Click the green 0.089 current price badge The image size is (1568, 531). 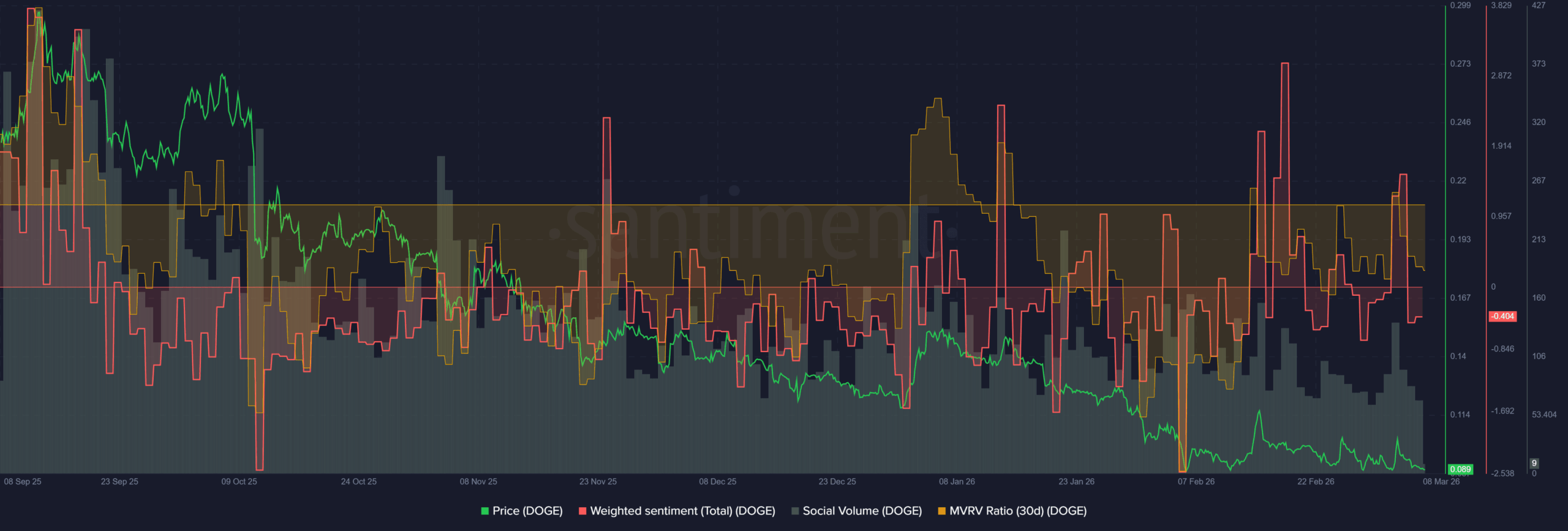click(x=1460, y=469)
